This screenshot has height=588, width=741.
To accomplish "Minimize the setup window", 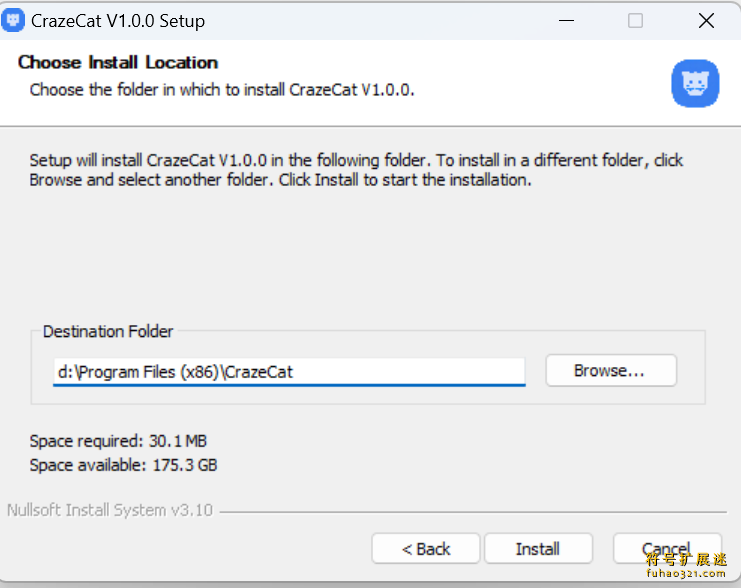I will point(566,21).
